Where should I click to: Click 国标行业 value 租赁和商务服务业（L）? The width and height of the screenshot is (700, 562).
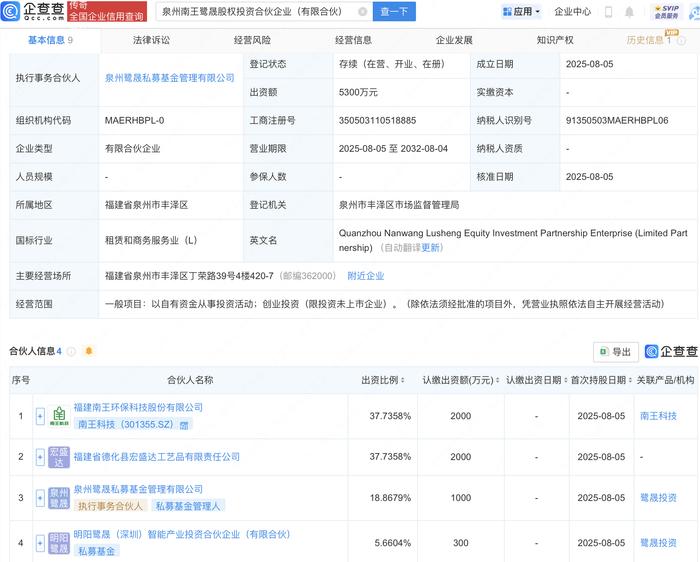coord(151,241)
